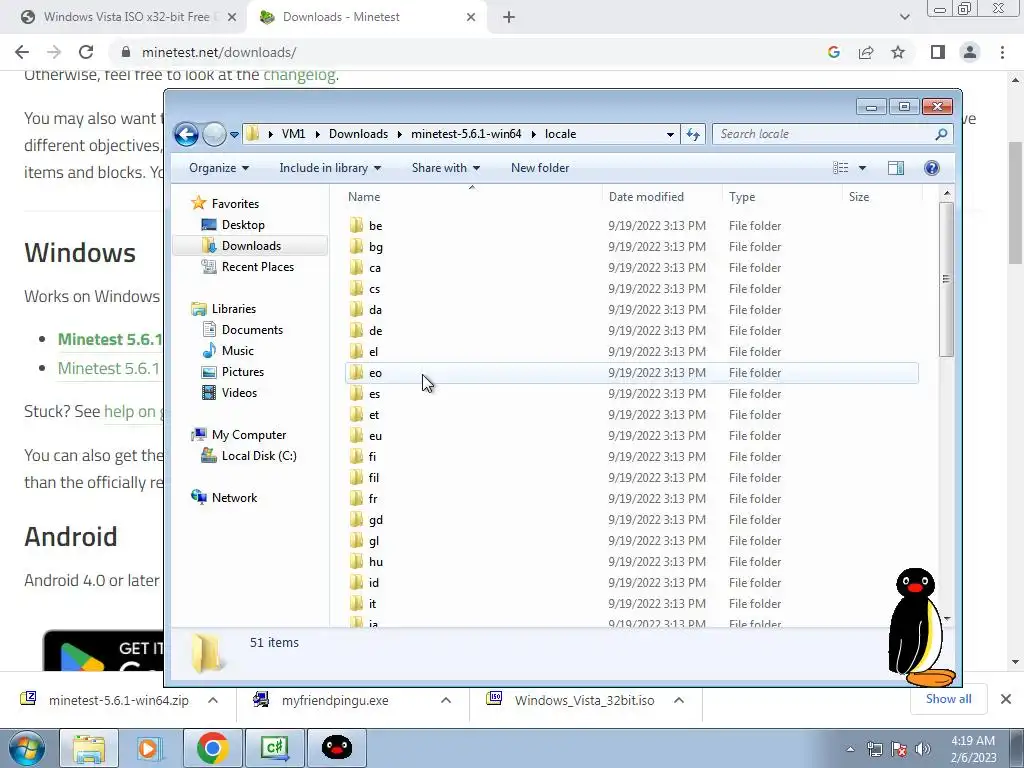Viewport: 1024px width, 768px height.
Task: Select Downloads in Favorites
Action: tap(251, 246)
